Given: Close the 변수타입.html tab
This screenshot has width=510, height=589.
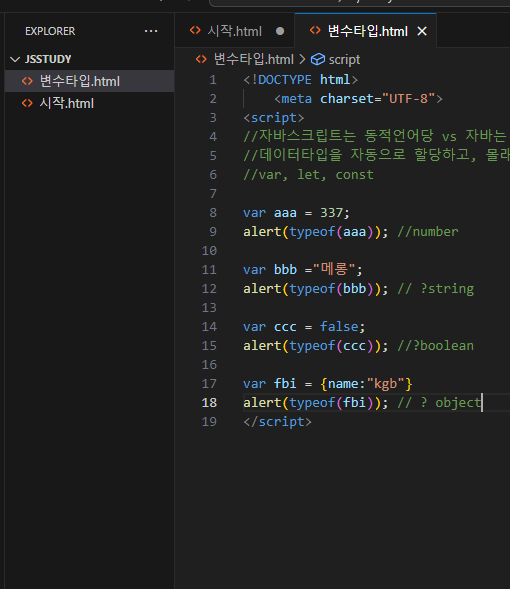Looking at the screenshot, I should 422,31.
